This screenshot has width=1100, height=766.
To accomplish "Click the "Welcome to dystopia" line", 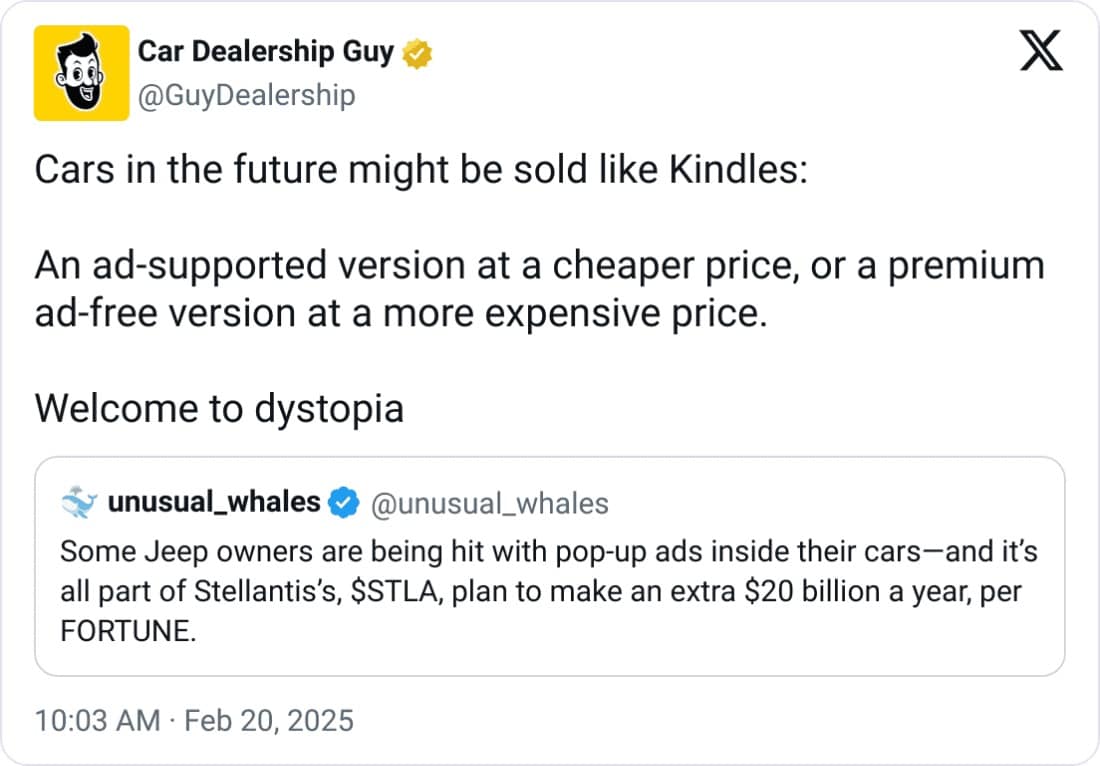I will 219,408.
